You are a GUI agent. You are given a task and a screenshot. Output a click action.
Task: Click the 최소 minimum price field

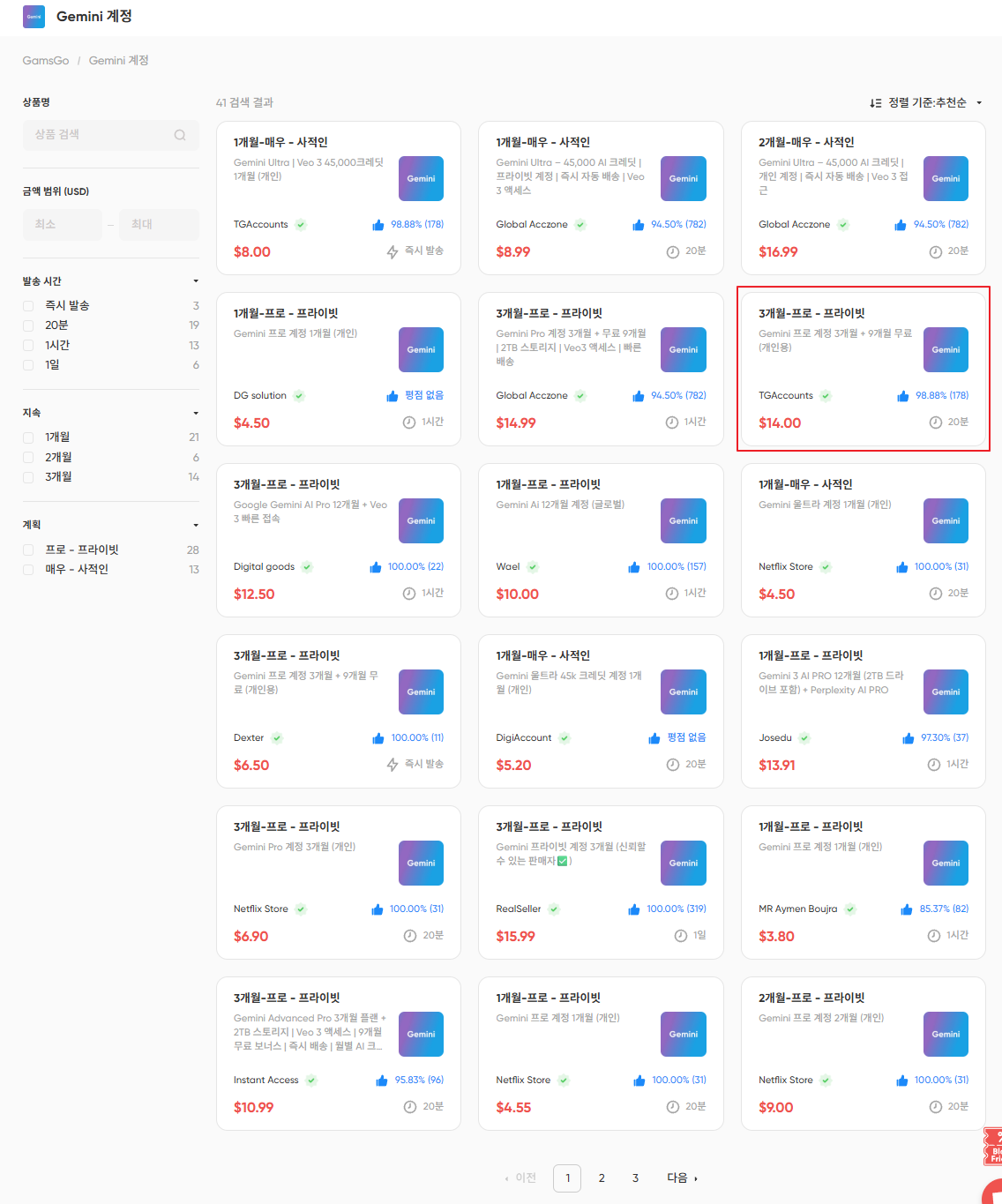point(63,225)
